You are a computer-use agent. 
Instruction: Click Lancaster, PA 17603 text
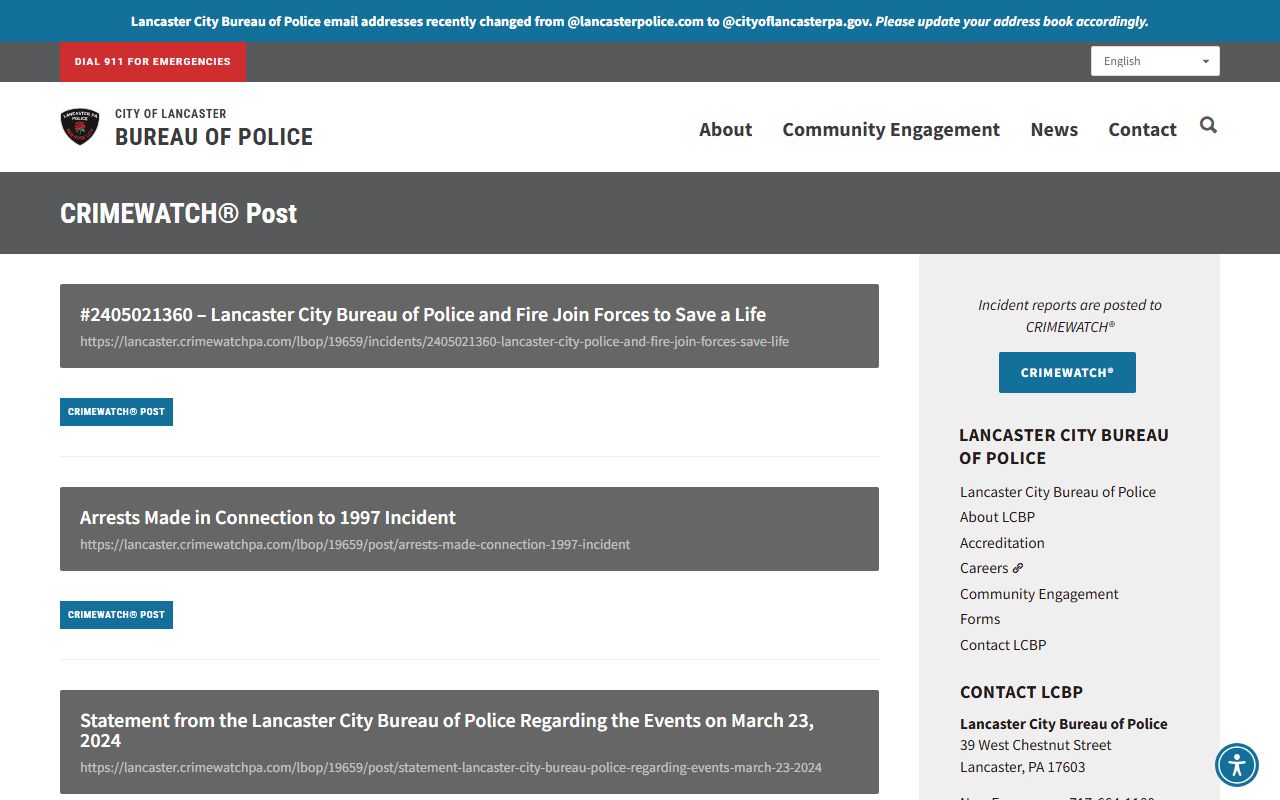coord(1022,767)
